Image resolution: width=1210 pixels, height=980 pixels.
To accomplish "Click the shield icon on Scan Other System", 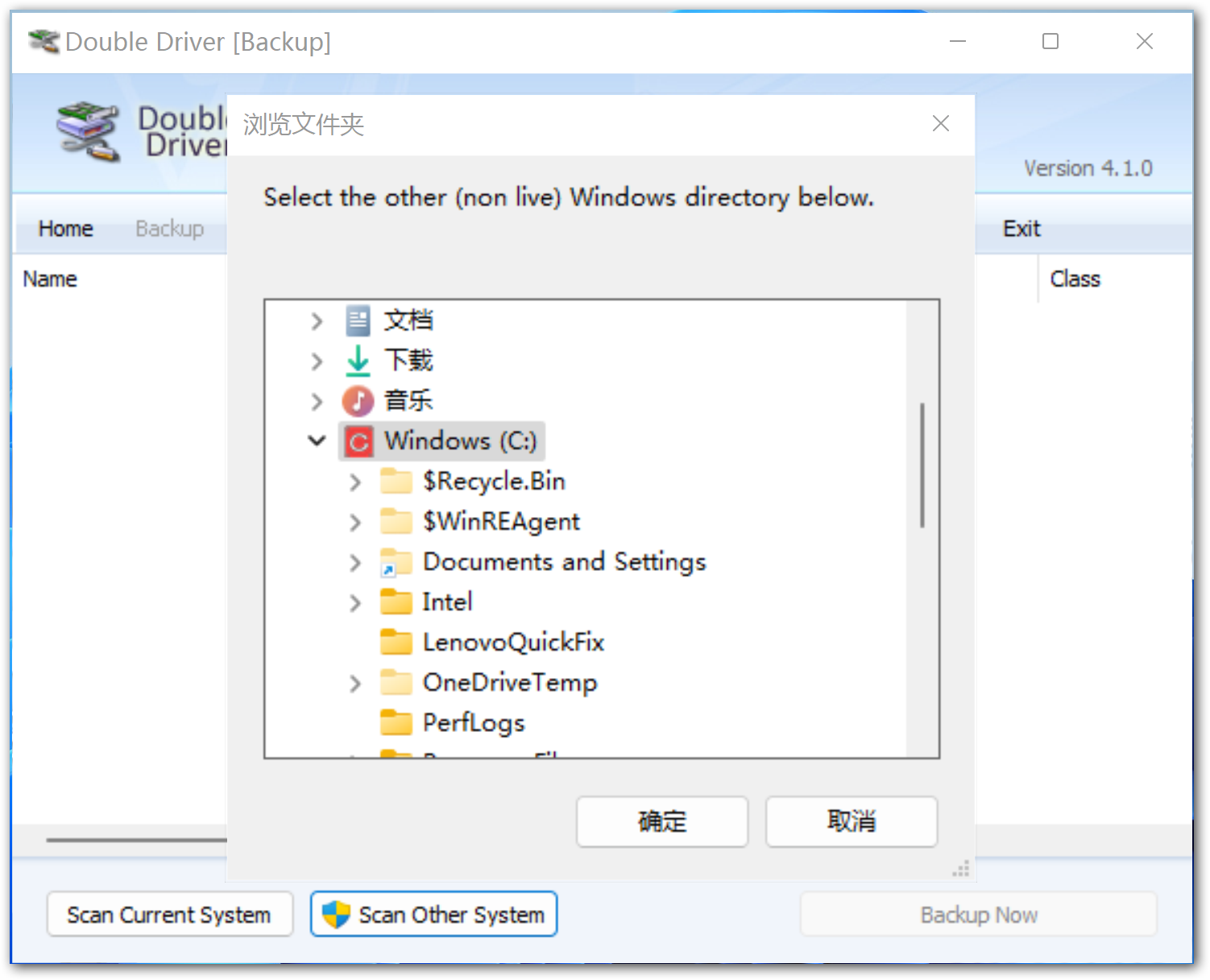I will [335, 914].
